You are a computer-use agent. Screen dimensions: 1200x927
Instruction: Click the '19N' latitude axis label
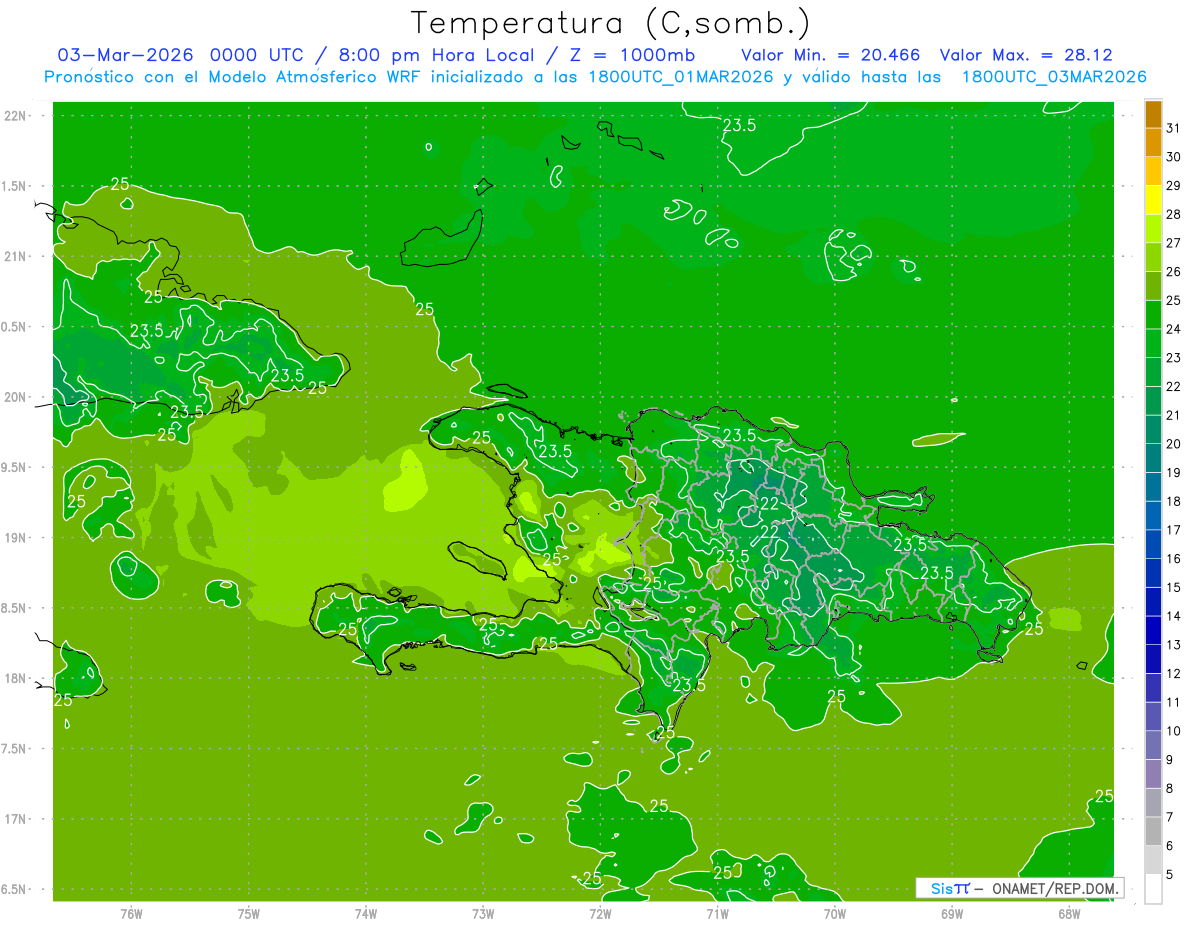tap(17, 538)
